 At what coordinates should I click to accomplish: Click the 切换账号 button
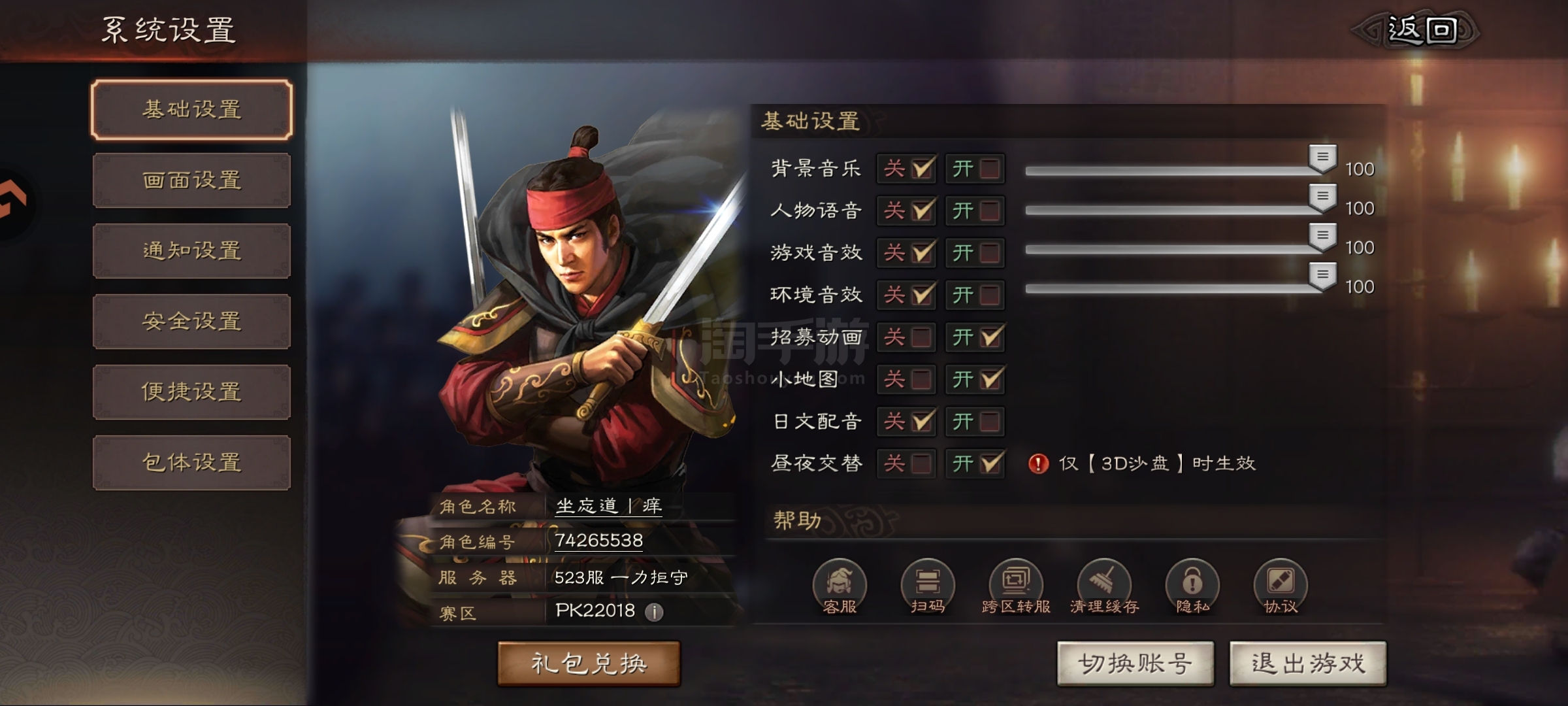tap(1135, 664)
